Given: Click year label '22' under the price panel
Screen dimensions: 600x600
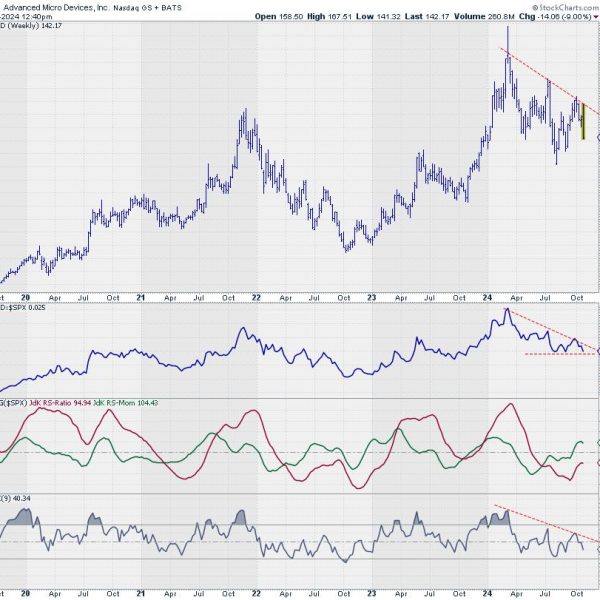Looking at the screenshot, I should pos(256,297).
